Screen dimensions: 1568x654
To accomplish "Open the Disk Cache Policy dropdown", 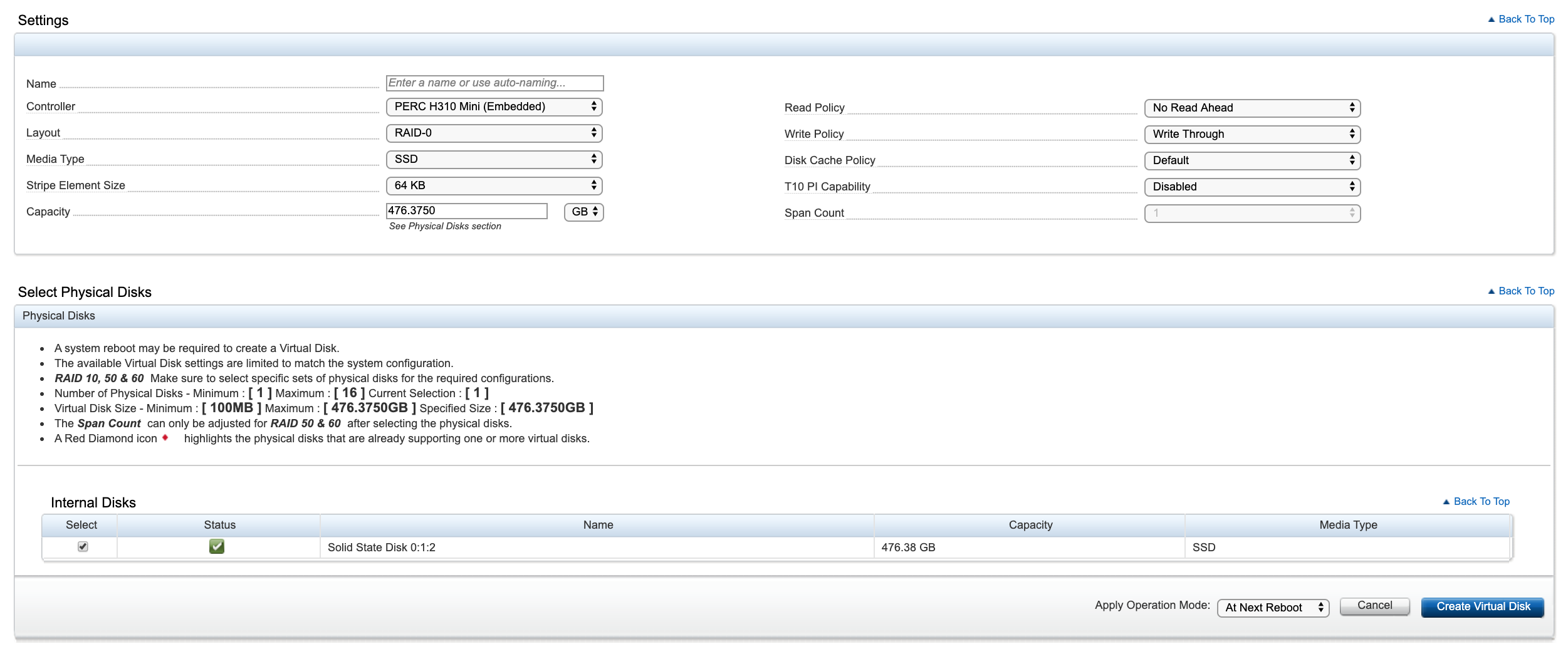I will [1252, 161].
